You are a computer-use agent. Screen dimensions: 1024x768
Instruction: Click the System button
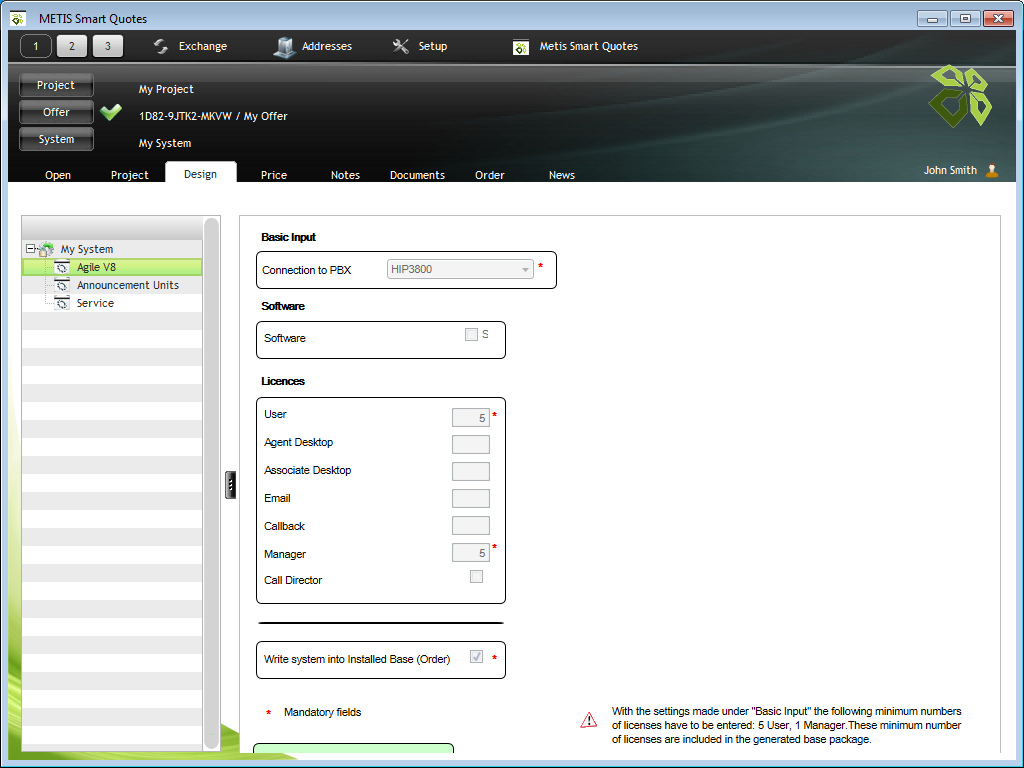tap(56, 139)
